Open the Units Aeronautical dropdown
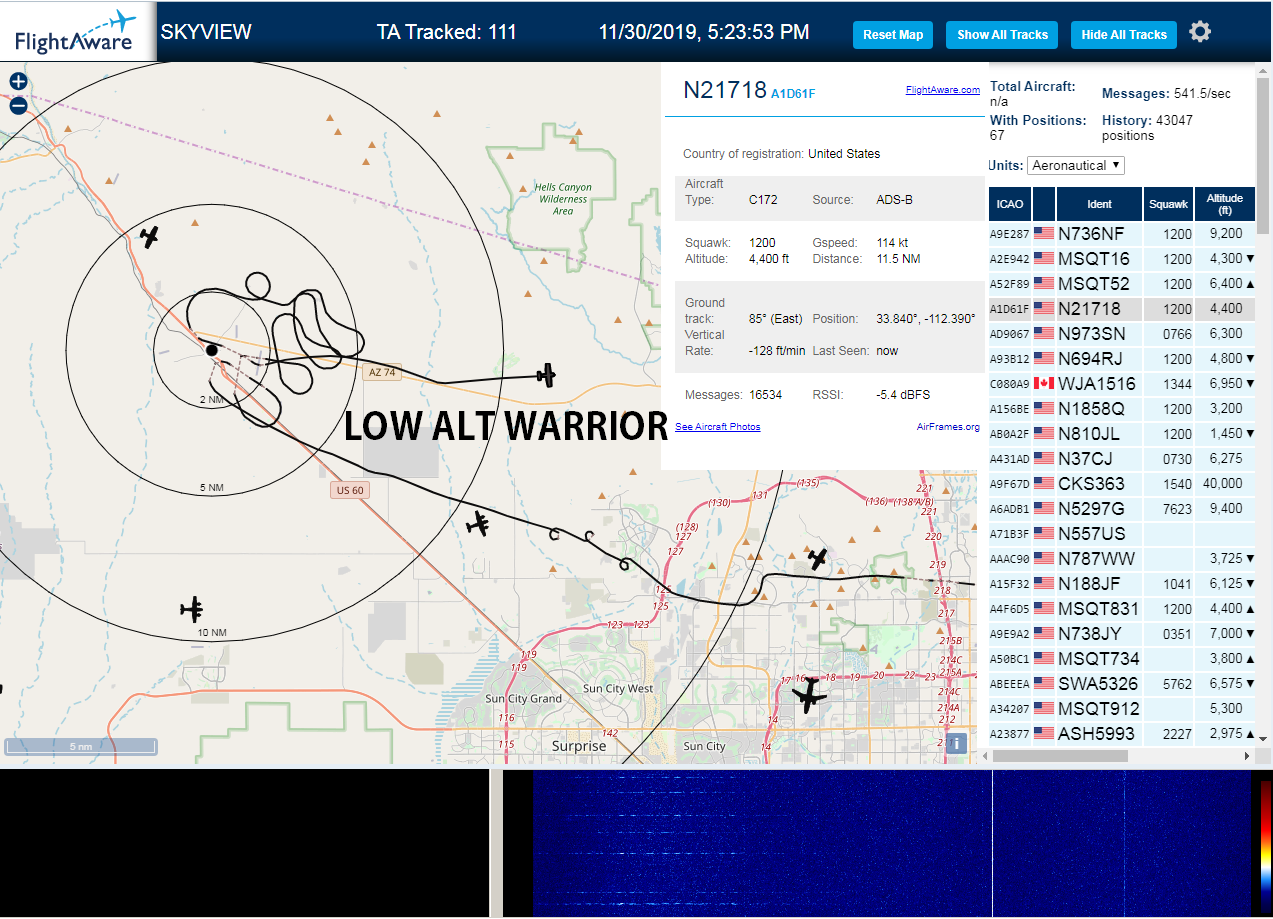Screen dimensions: 1273x919 click(x=1076, y=165)
